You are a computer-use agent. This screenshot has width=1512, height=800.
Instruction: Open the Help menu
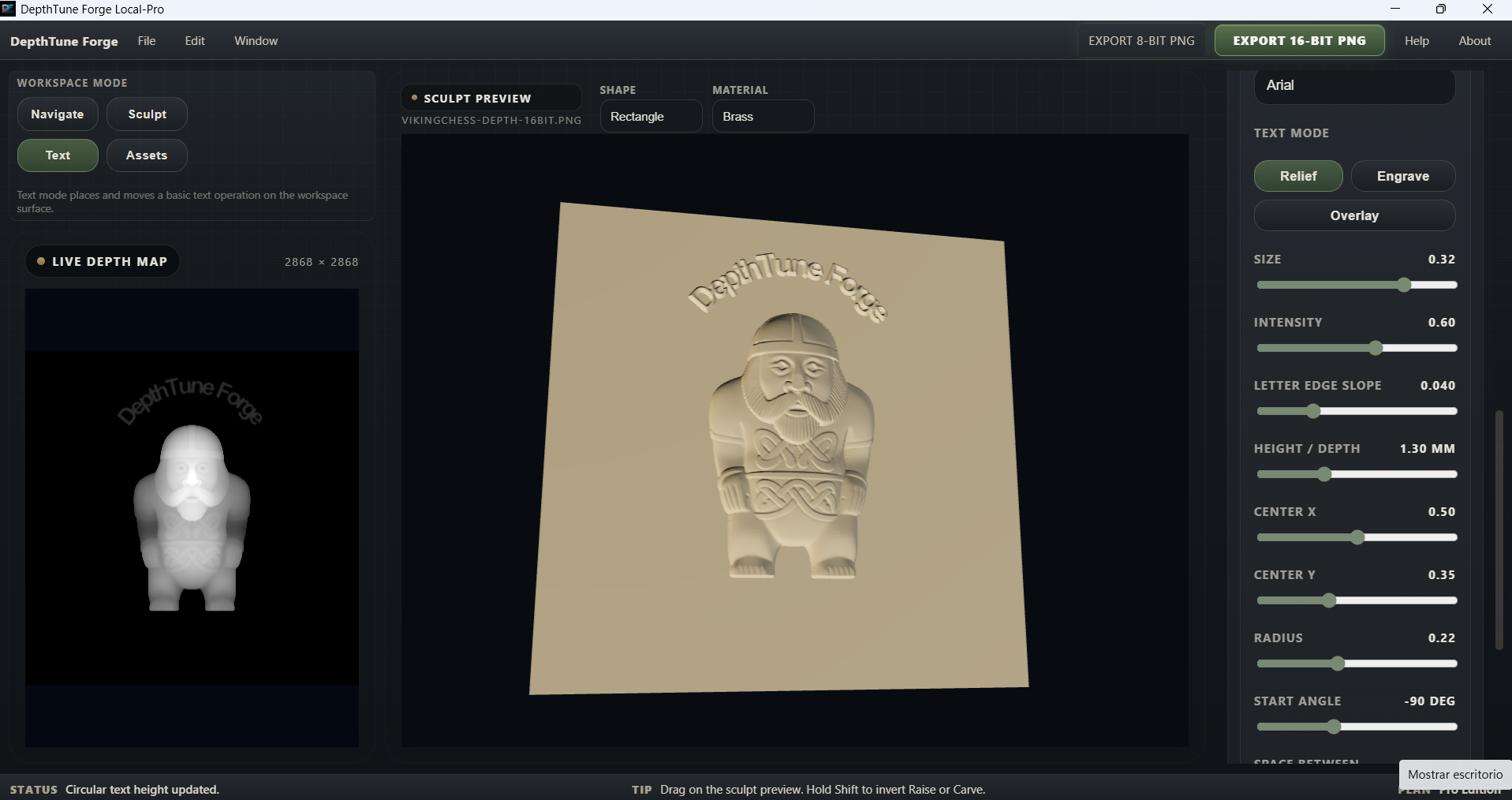click(1417, 41)
